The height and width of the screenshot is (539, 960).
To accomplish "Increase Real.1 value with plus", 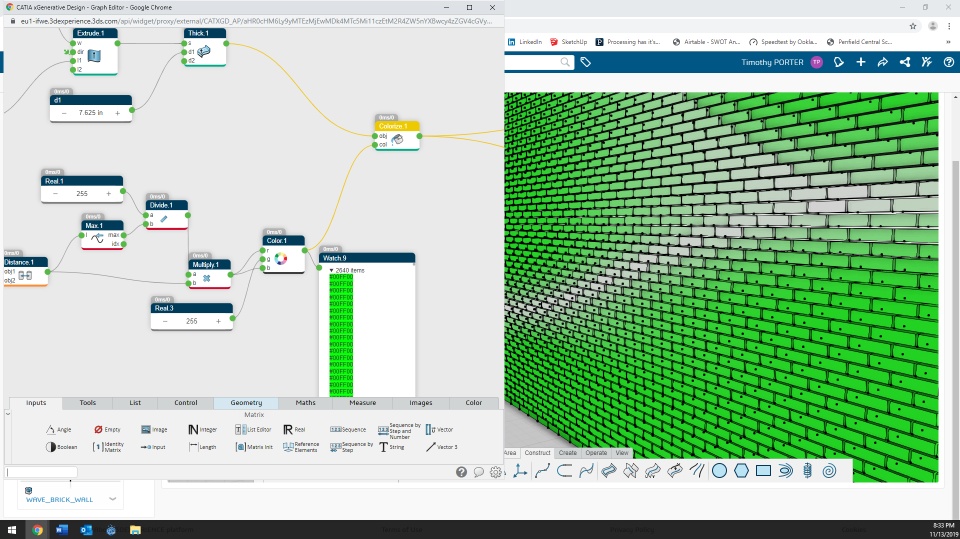I will 108,194.
